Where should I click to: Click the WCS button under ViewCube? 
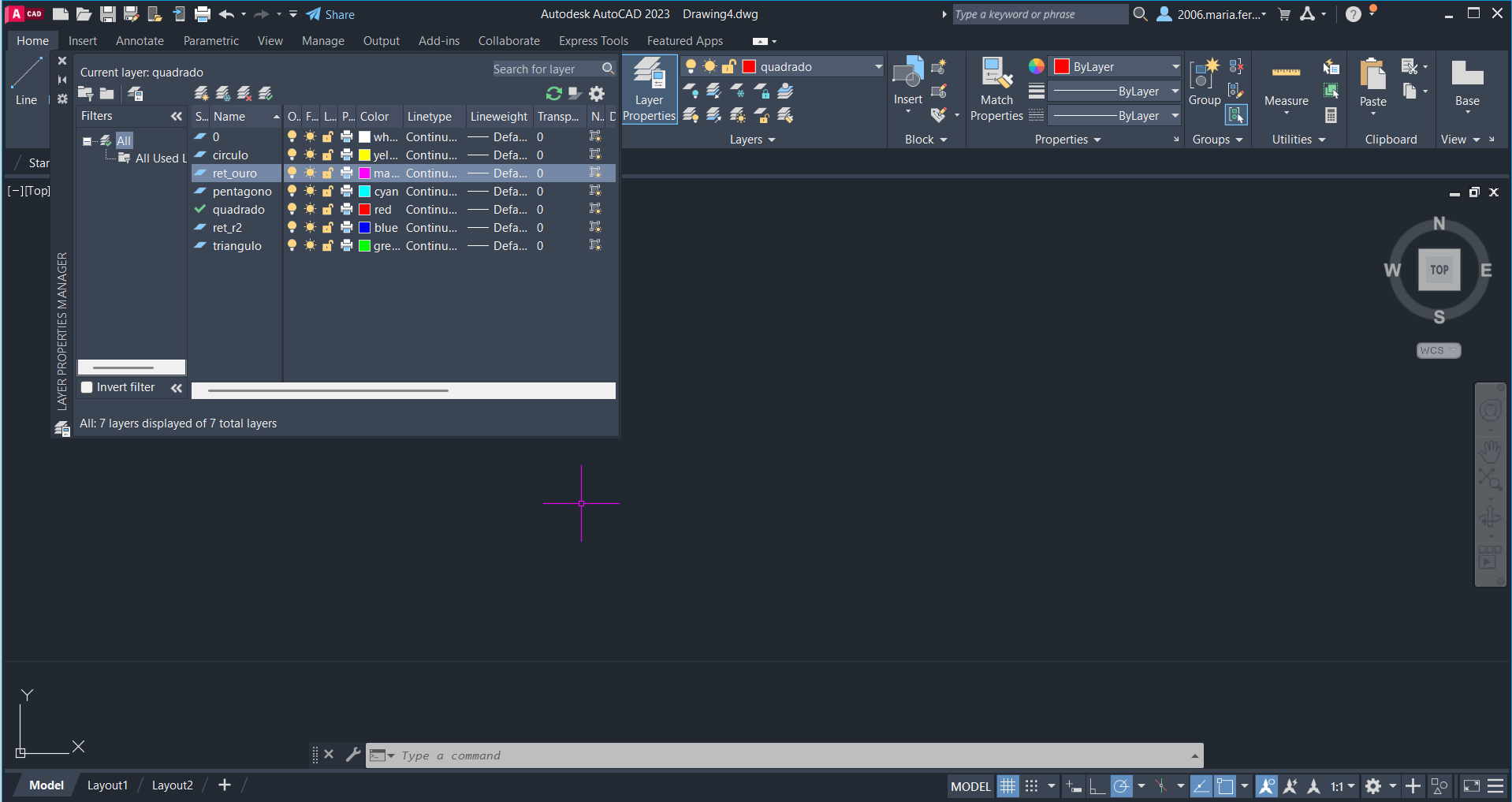pos(1439,350)
